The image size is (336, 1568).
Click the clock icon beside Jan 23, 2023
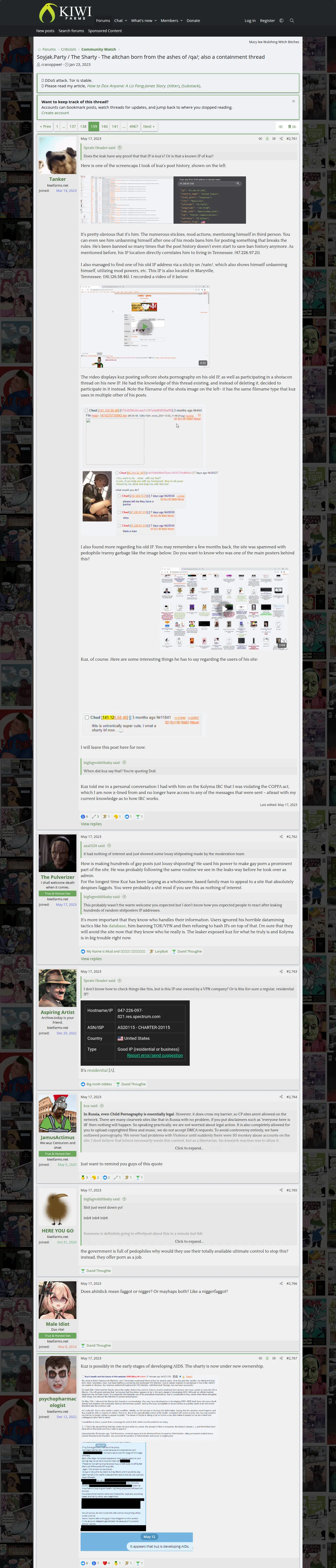click(x=66, y=65)
